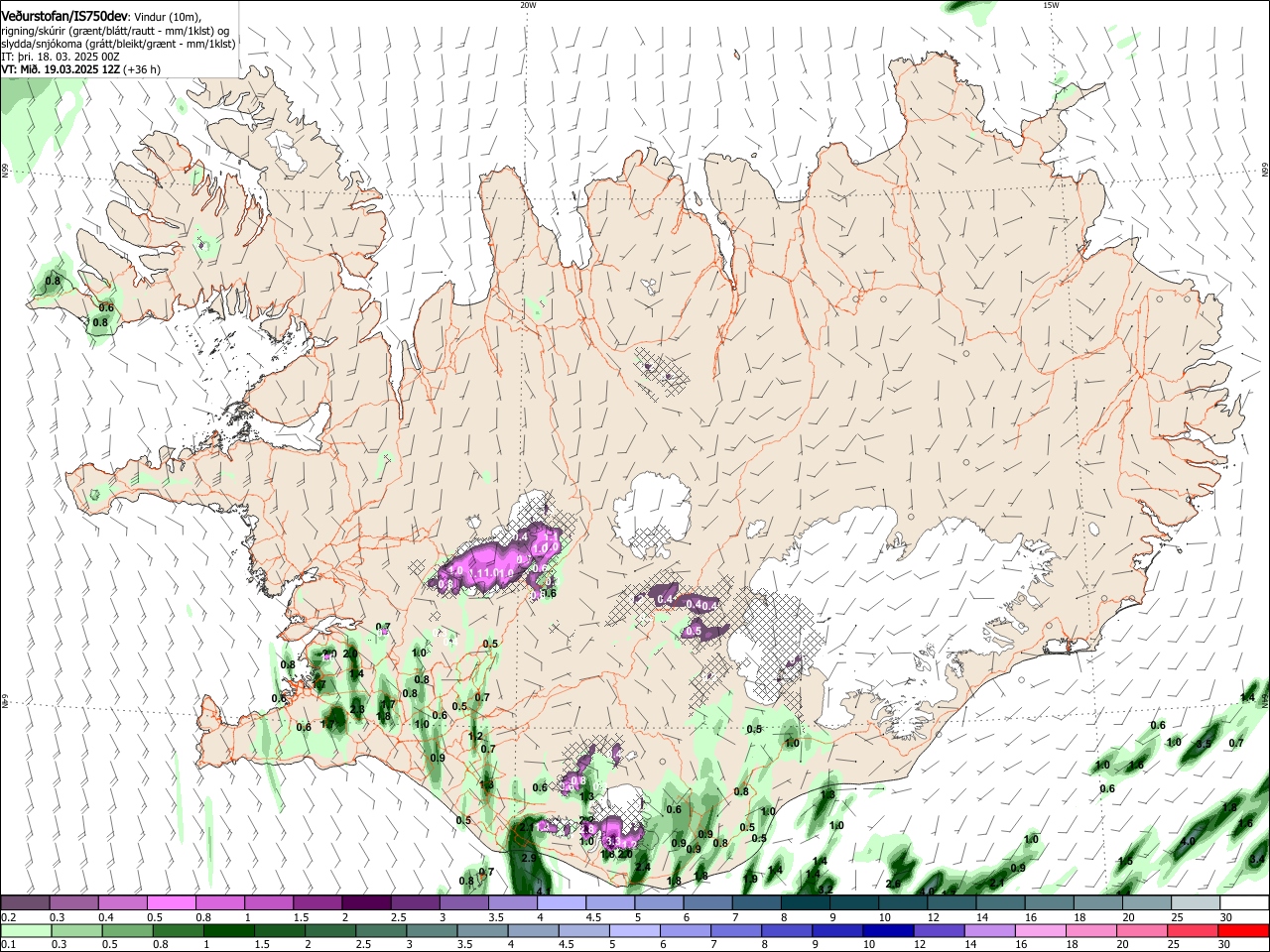Pick the 2.5–3 swatch in lower rain legend

click(x=381, y=930)
